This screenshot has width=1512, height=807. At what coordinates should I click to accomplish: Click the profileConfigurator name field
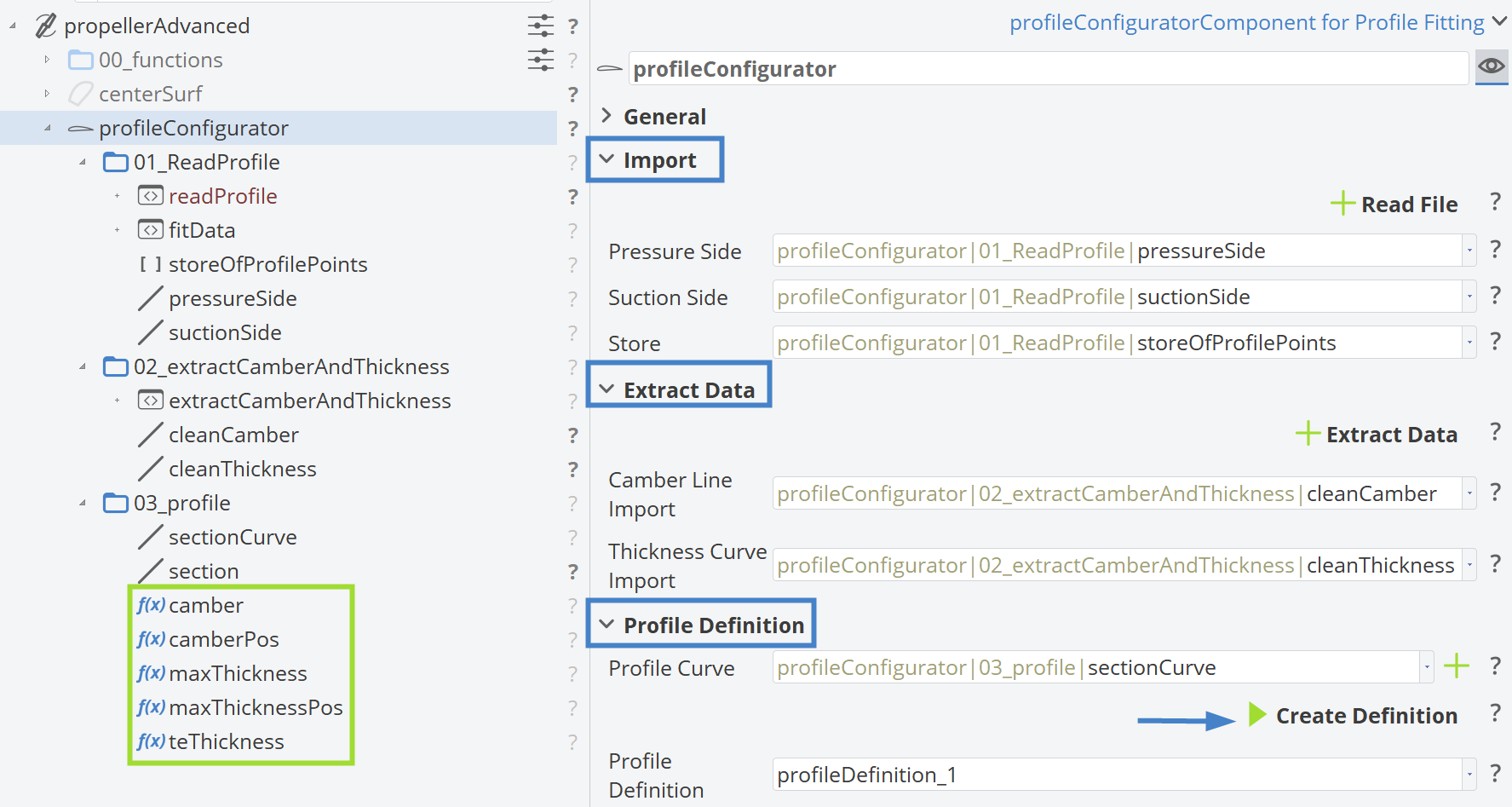[1049, 68]
